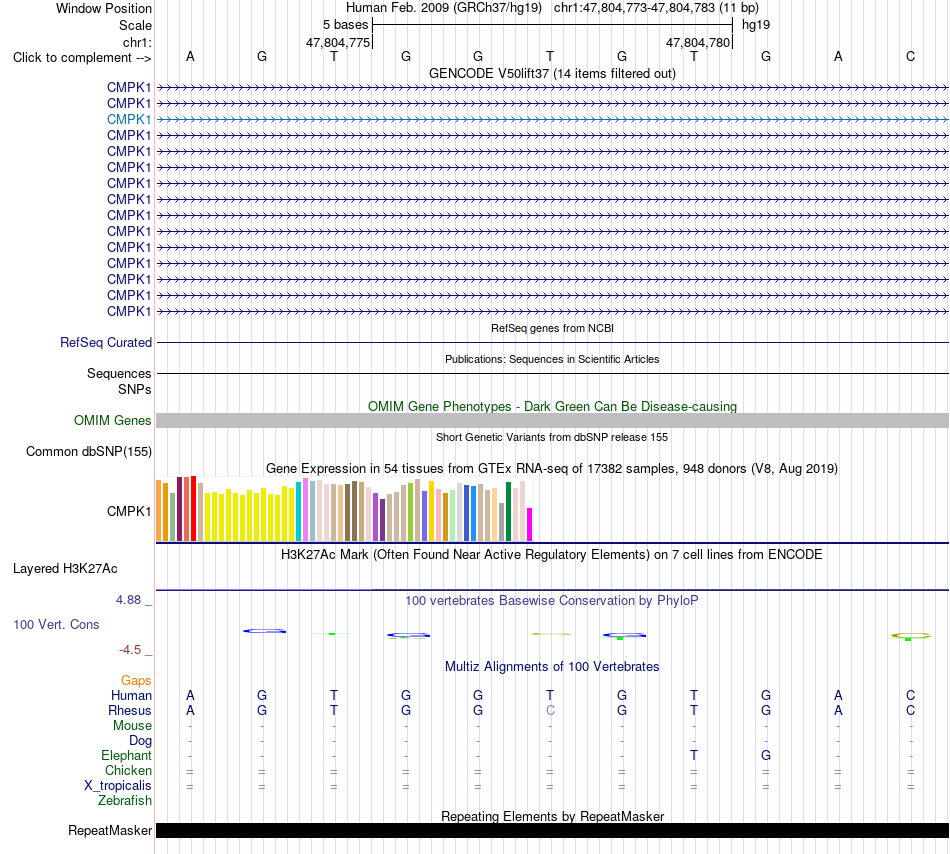Click the gray OMIM Genes bar
The height and width of the screenshot is (854, 950).
point(552,420)
